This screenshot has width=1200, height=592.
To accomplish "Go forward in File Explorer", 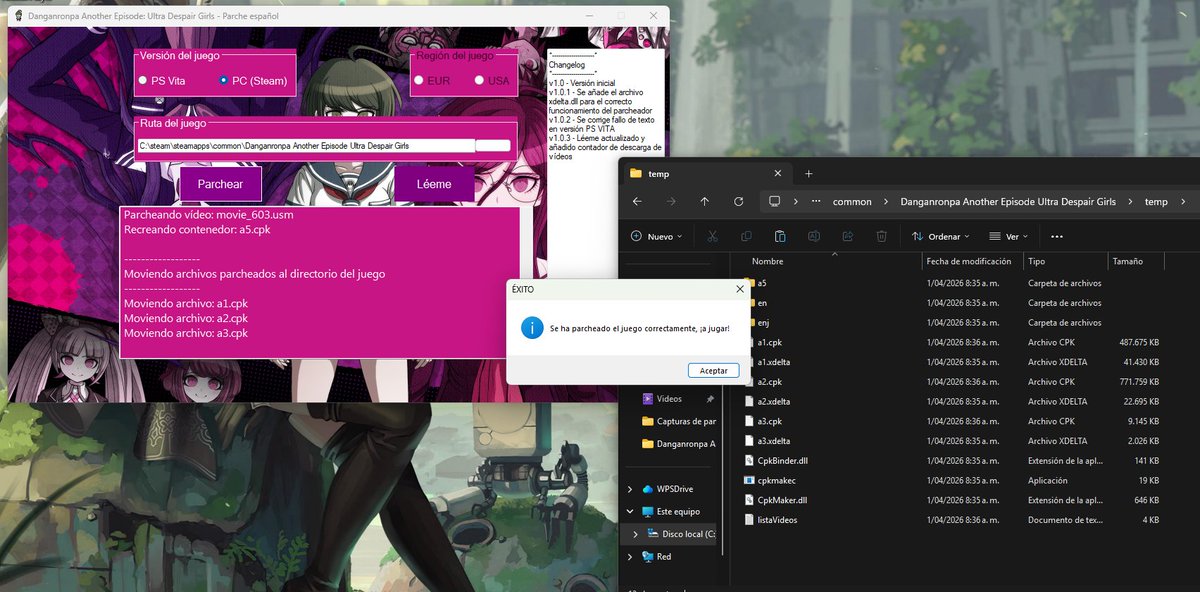I will [671, 201].
